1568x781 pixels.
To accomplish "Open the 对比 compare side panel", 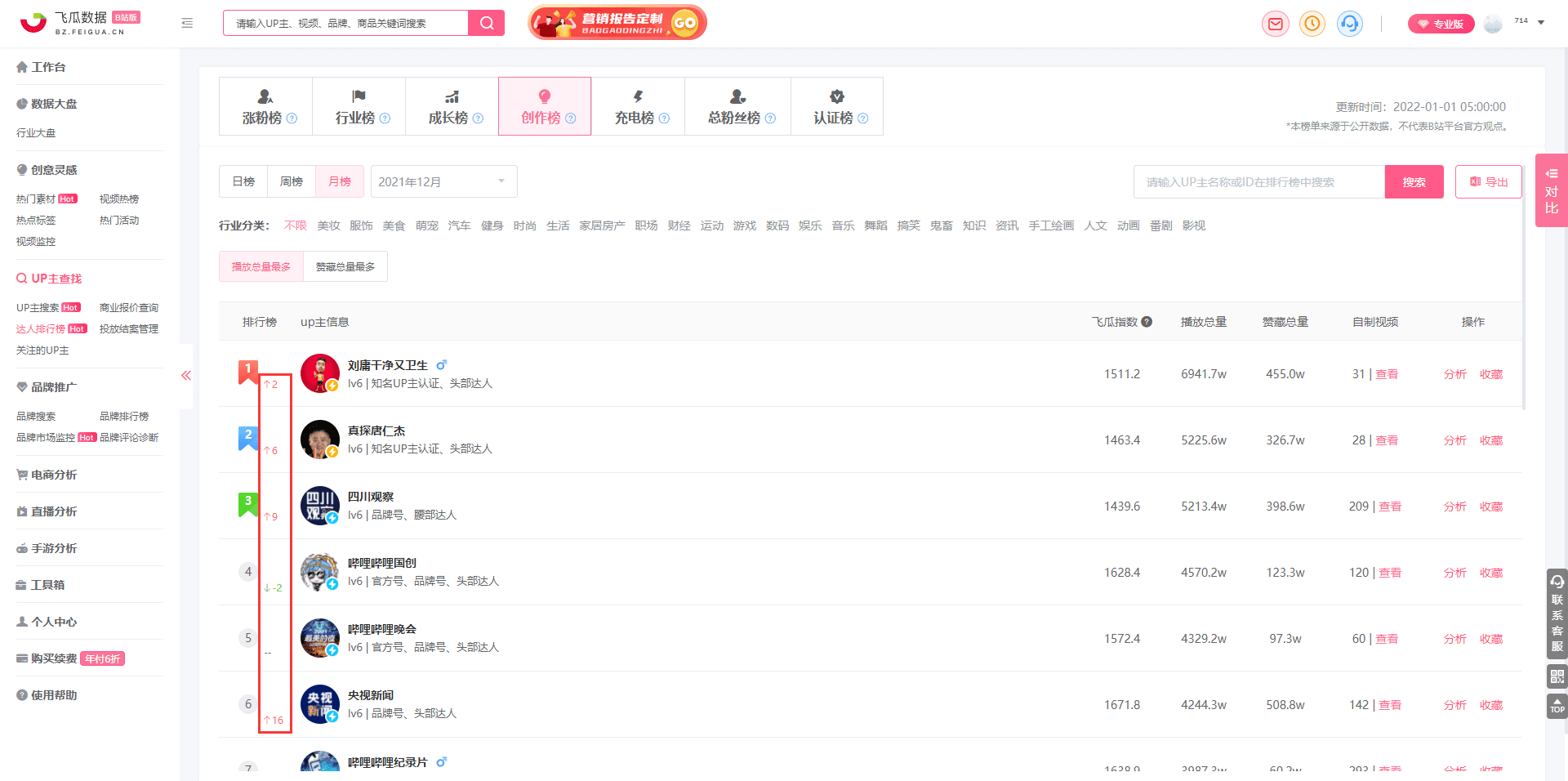I will click(1552, 190).
